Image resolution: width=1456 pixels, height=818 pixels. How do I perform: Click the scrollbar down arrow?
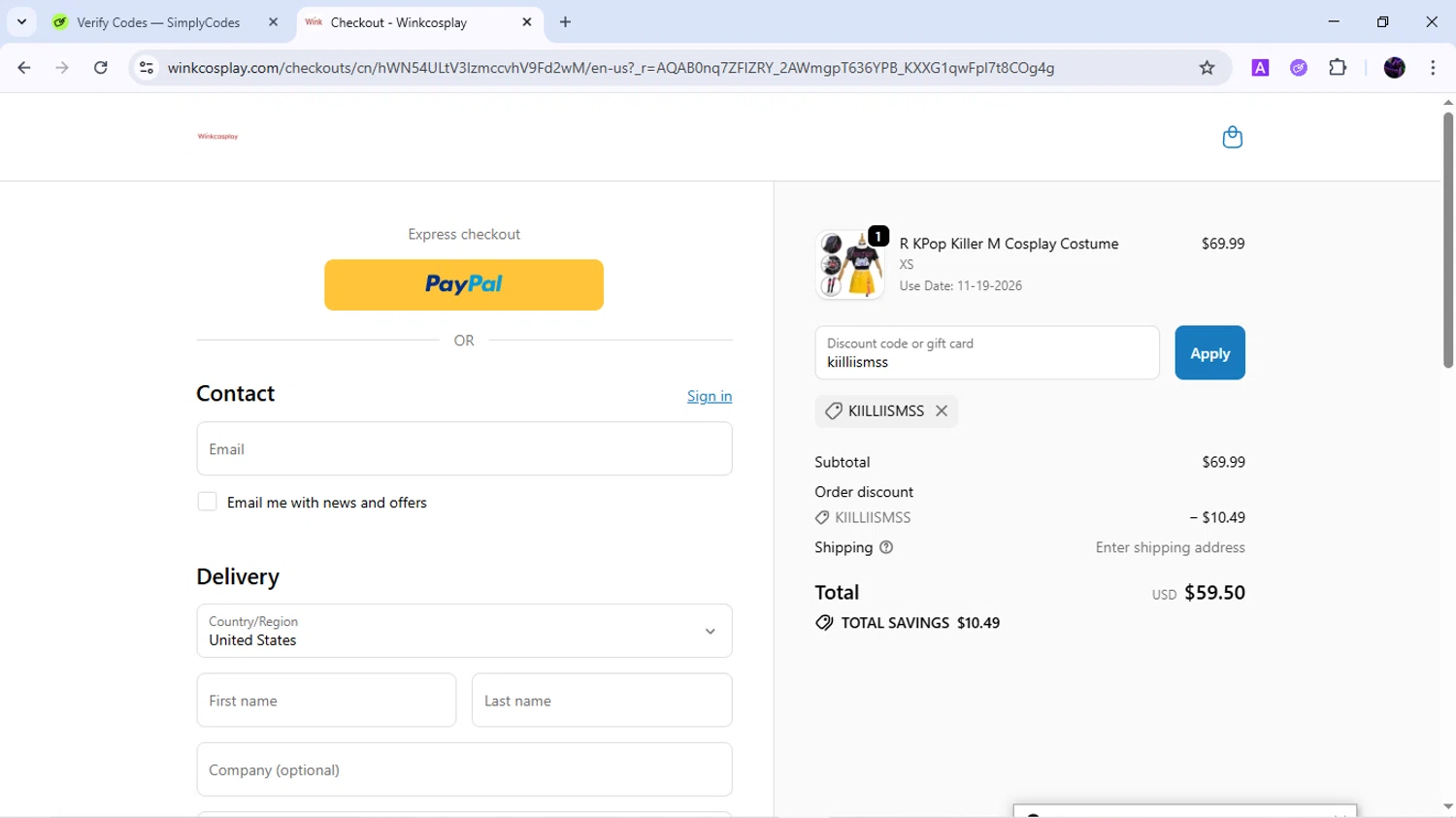click(x=1447, y=806)
